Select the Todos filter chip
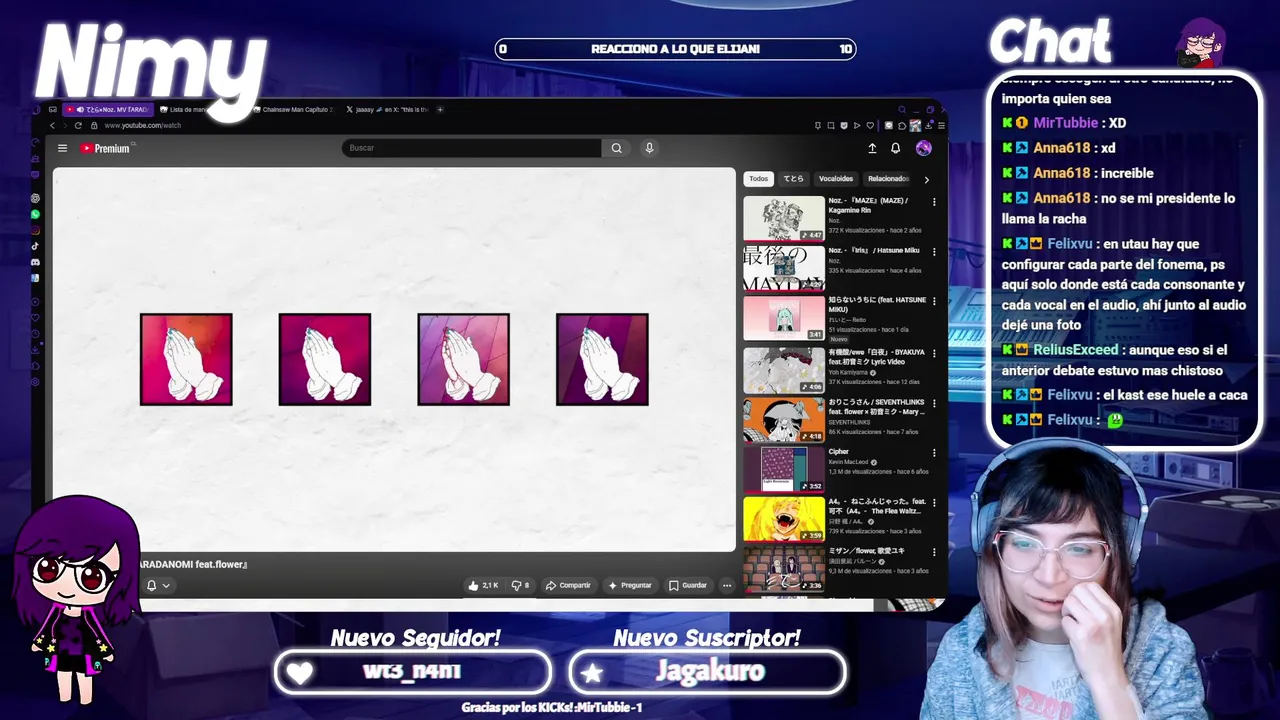The image size is (1280, 720). point(759,179)
